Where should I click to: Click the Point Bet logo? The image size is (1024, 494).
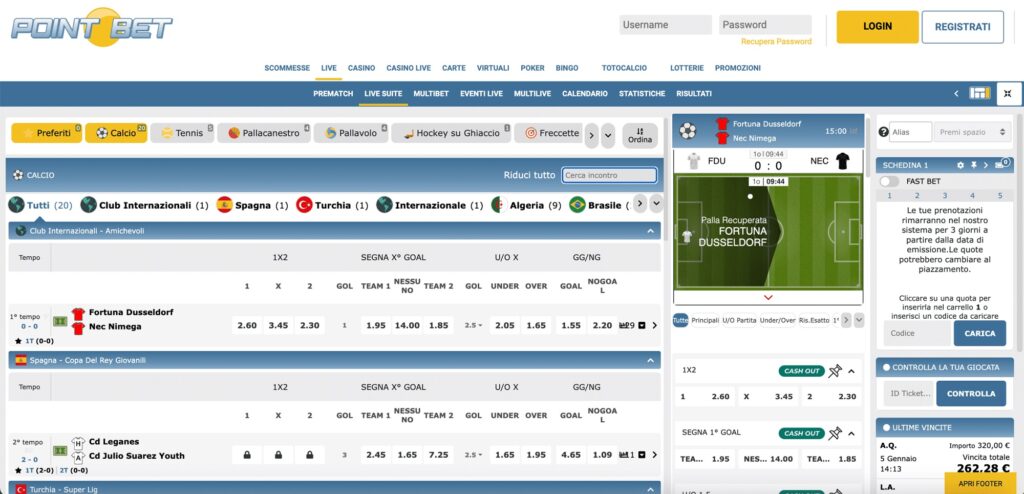pos(91,27)
